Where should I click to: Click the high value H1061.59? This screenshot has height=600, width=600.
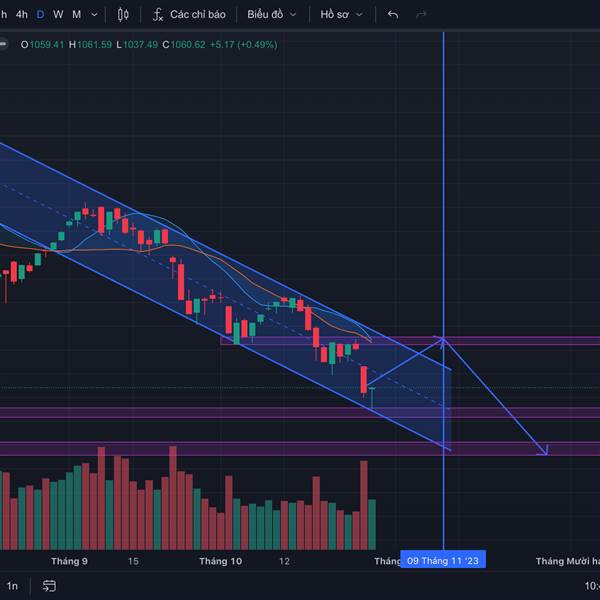pyautogui.click(x=90, y=45)
